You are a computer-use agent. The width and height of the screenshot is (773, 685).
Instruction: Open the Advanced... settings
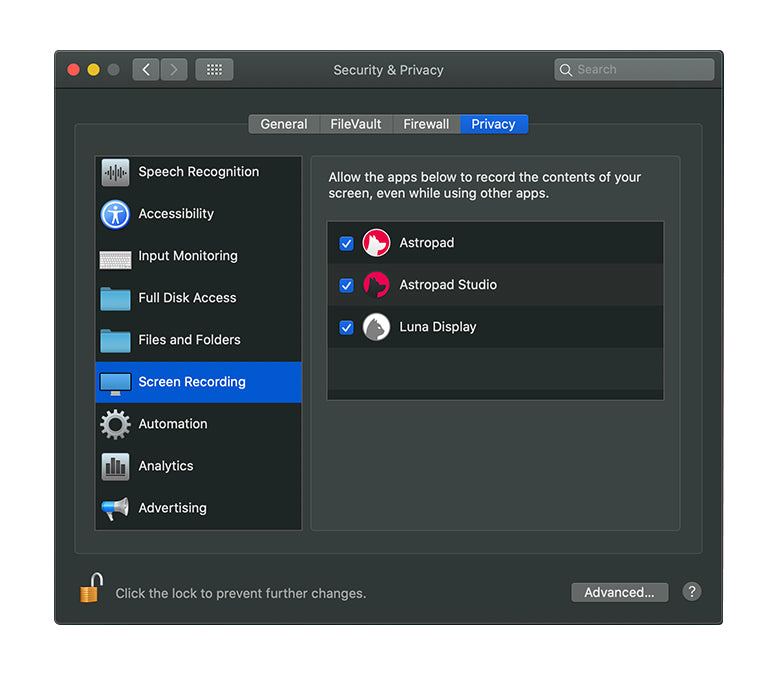click(620, 592)
